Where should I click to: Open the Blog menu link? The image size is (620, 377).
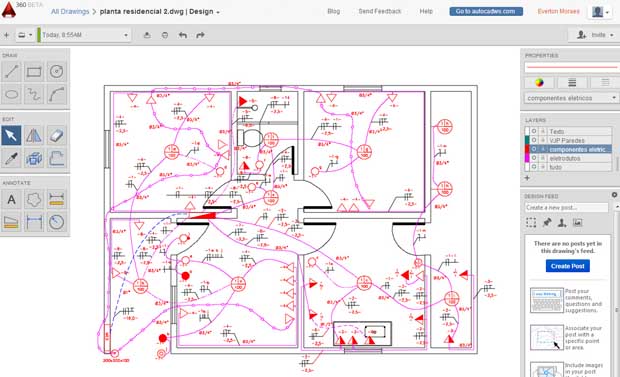(x=334, y=11)
